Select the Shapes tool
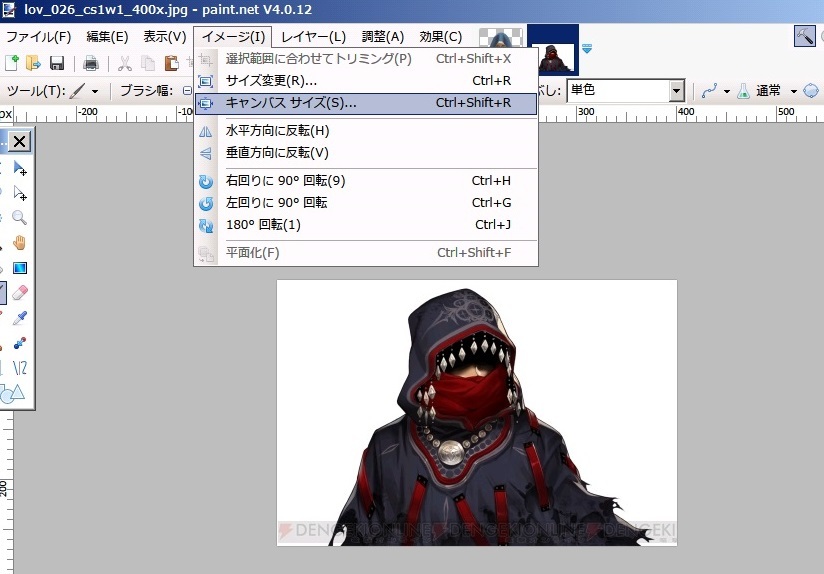 (x=13, y=393)
